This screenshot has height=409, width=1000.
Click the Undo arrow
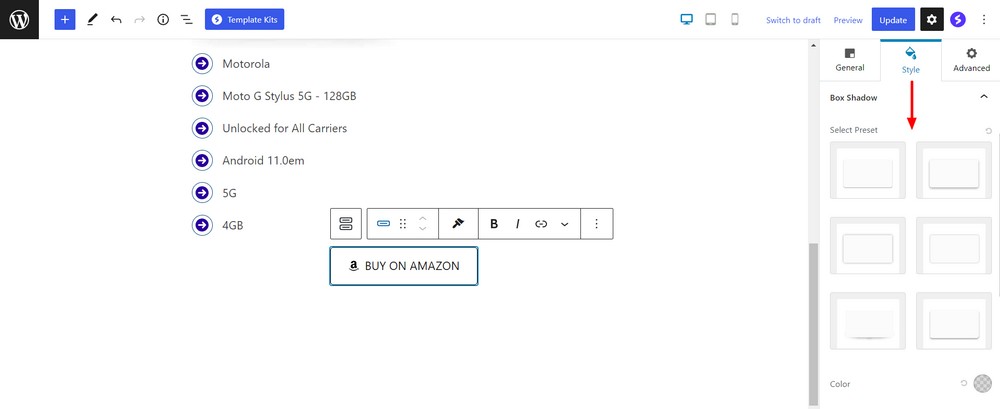[x=116, y=20]
